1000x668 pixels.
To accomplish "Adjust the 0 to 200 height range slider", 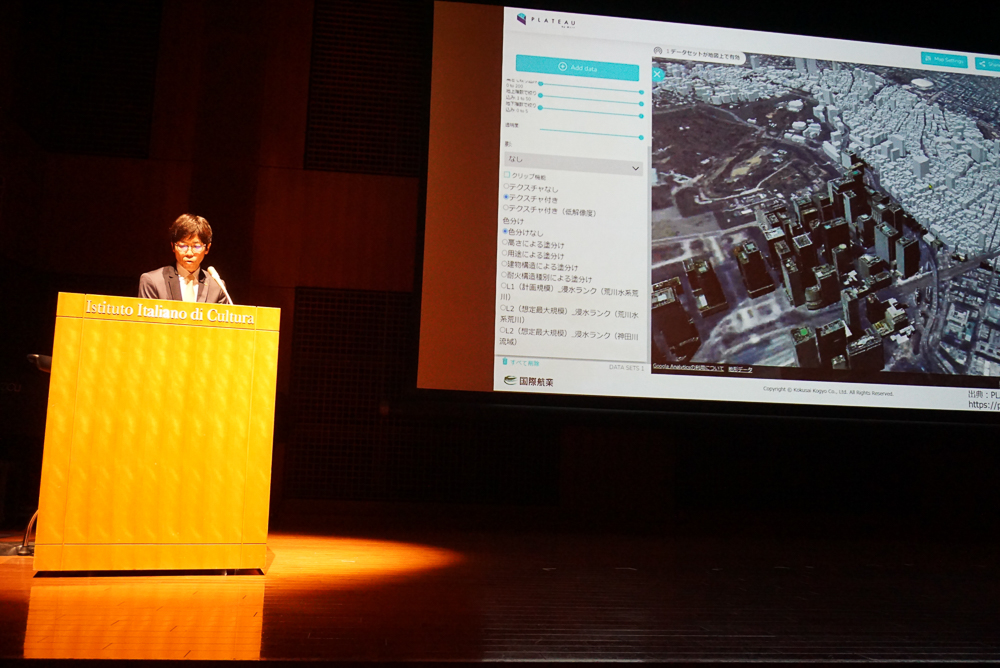I will [x=591, y=87].
